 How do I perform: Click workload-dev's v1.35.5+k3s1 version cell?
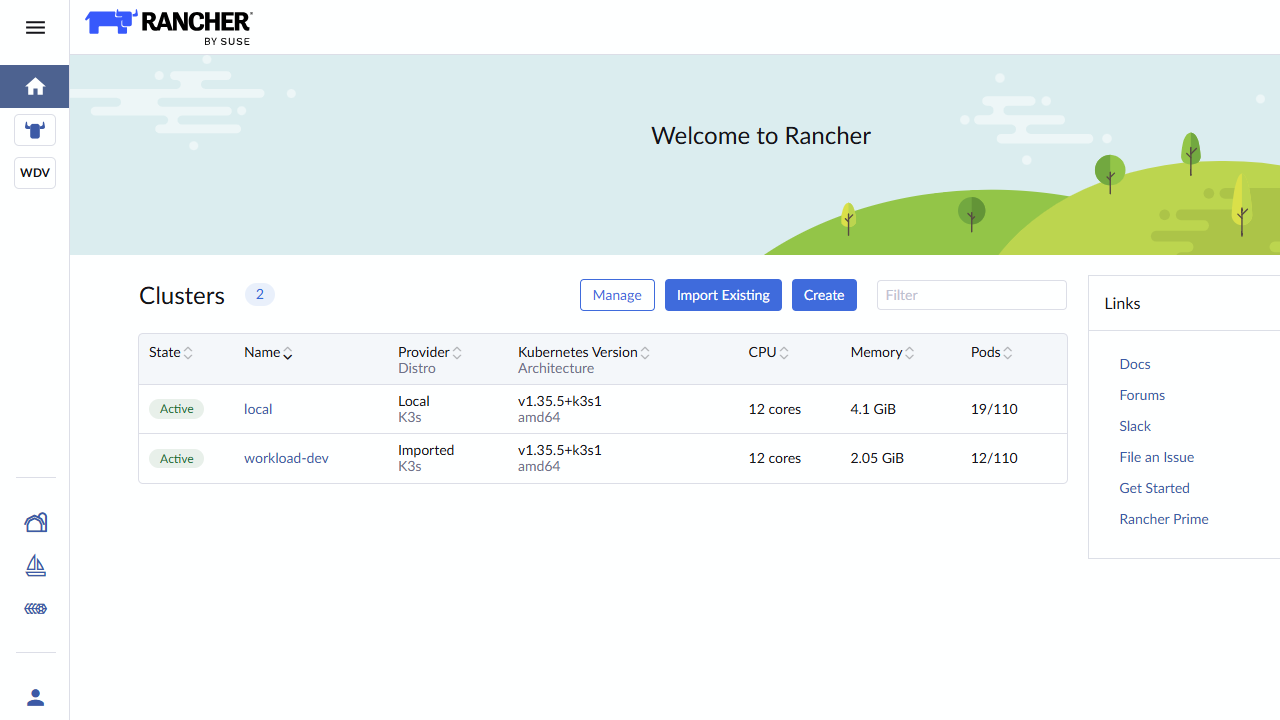pos(560,450)
